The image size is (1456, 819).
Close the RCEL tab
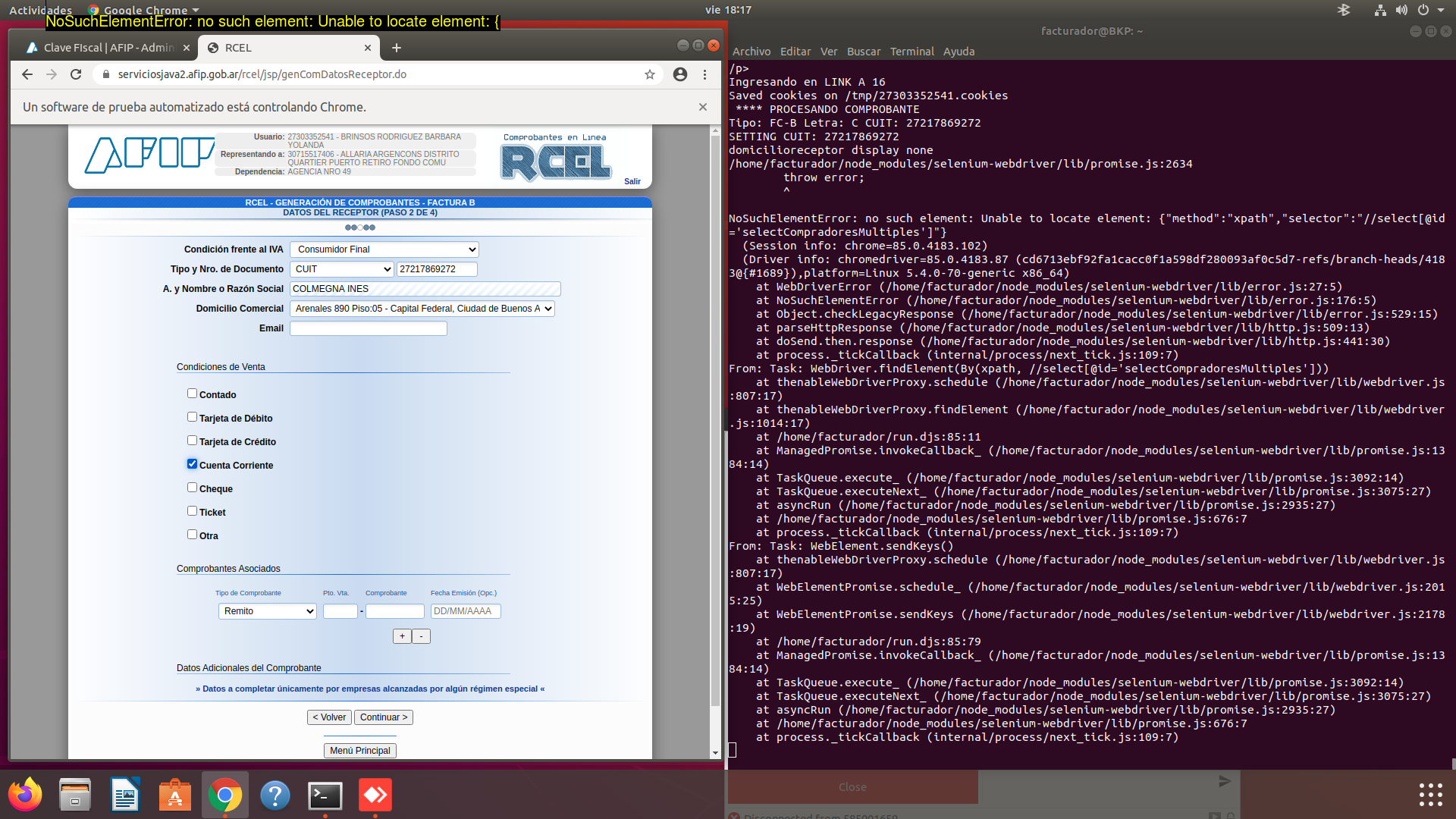point(368,48)
